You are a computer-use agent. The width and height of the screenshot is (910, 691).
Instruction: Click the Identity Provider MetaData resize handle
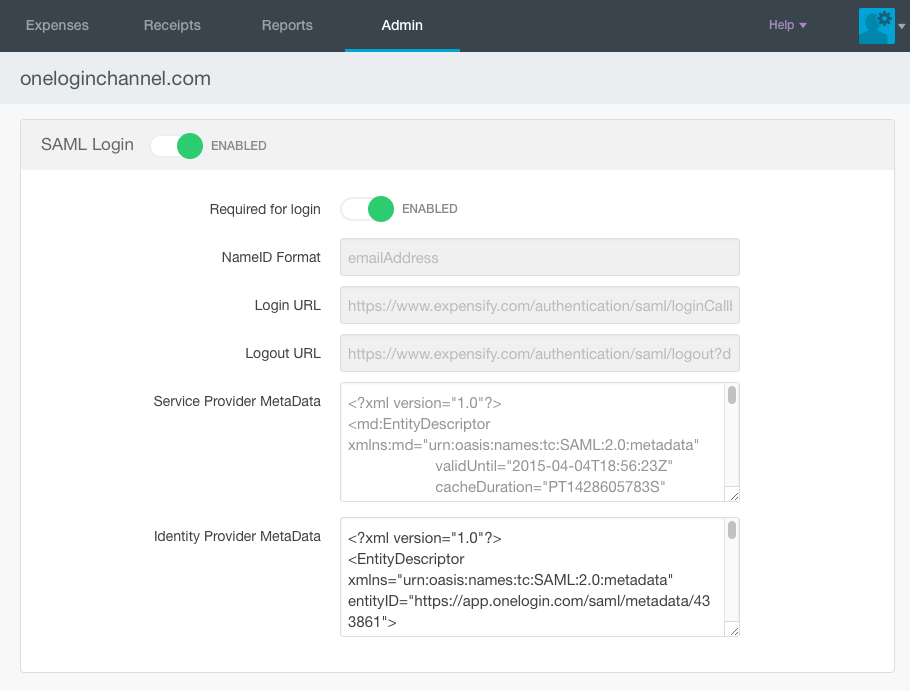pos(734,631)
